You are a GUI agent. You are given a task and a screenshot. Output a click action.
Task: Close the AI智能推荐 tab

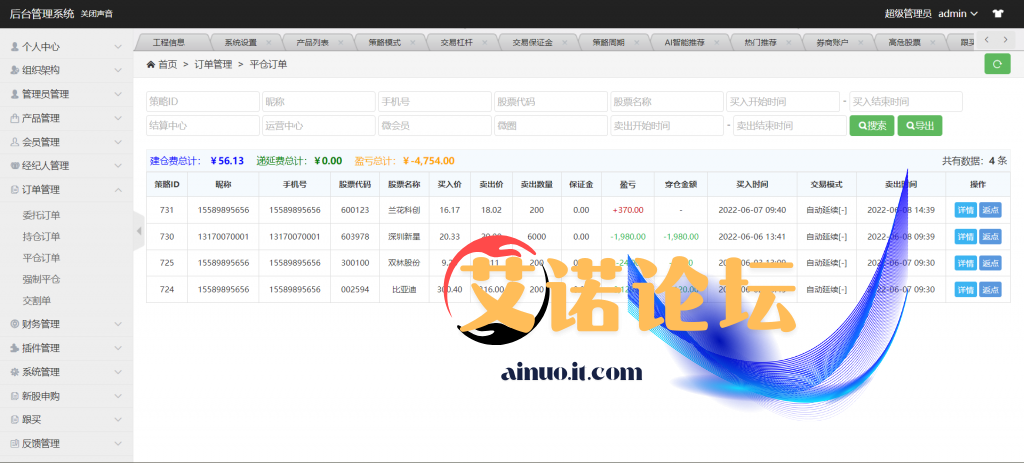pos(716,42)
